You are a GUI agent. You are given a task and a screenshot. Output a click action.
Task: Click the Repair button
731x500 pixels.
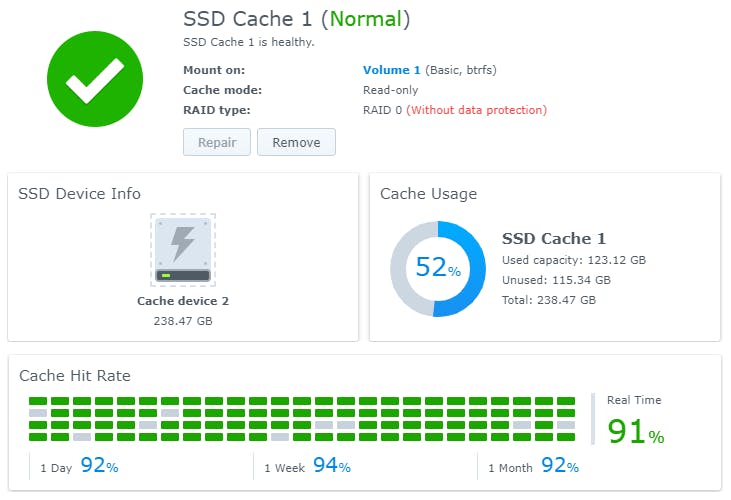pos(217,142)
